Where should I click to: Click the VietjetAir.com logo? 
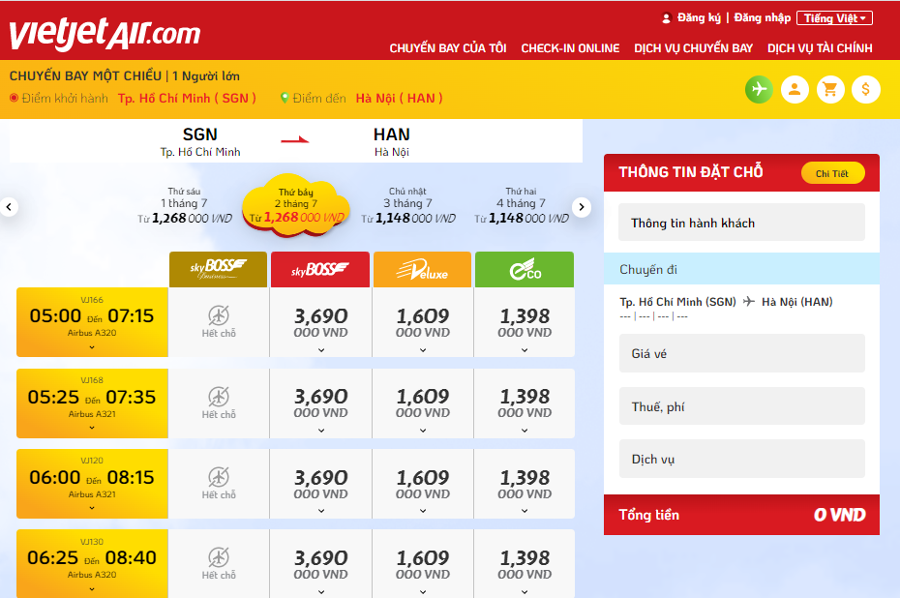(x=105, y=33)
